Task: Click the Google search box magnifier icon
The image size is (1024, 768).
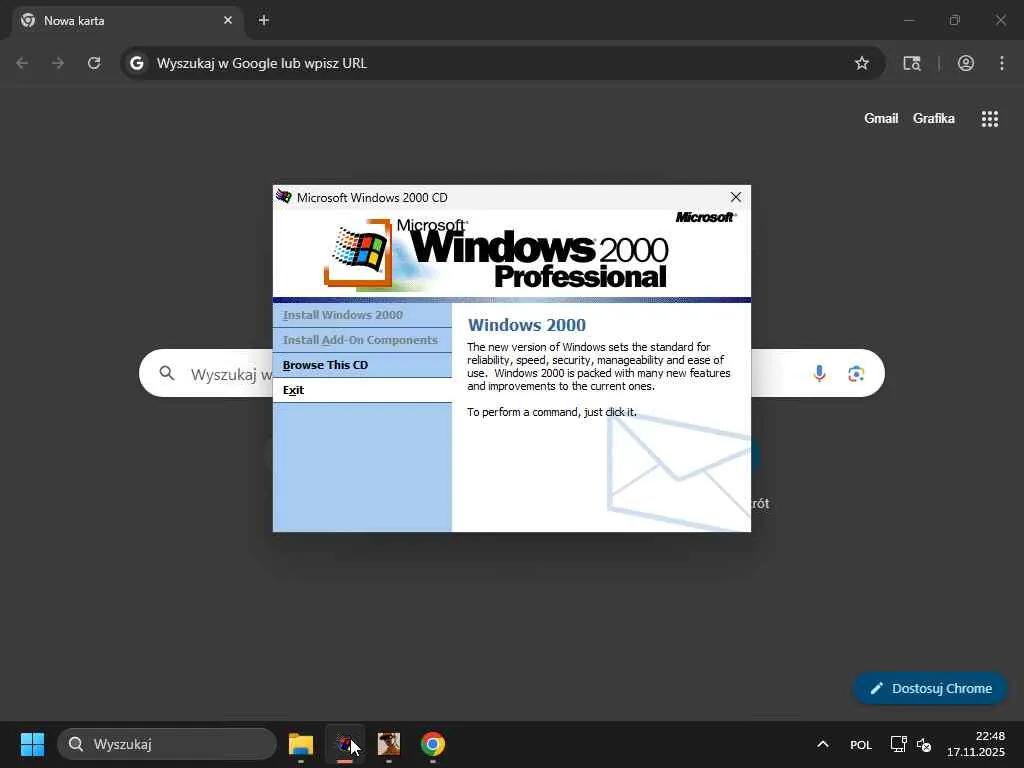Action: [x=167, y=373]
